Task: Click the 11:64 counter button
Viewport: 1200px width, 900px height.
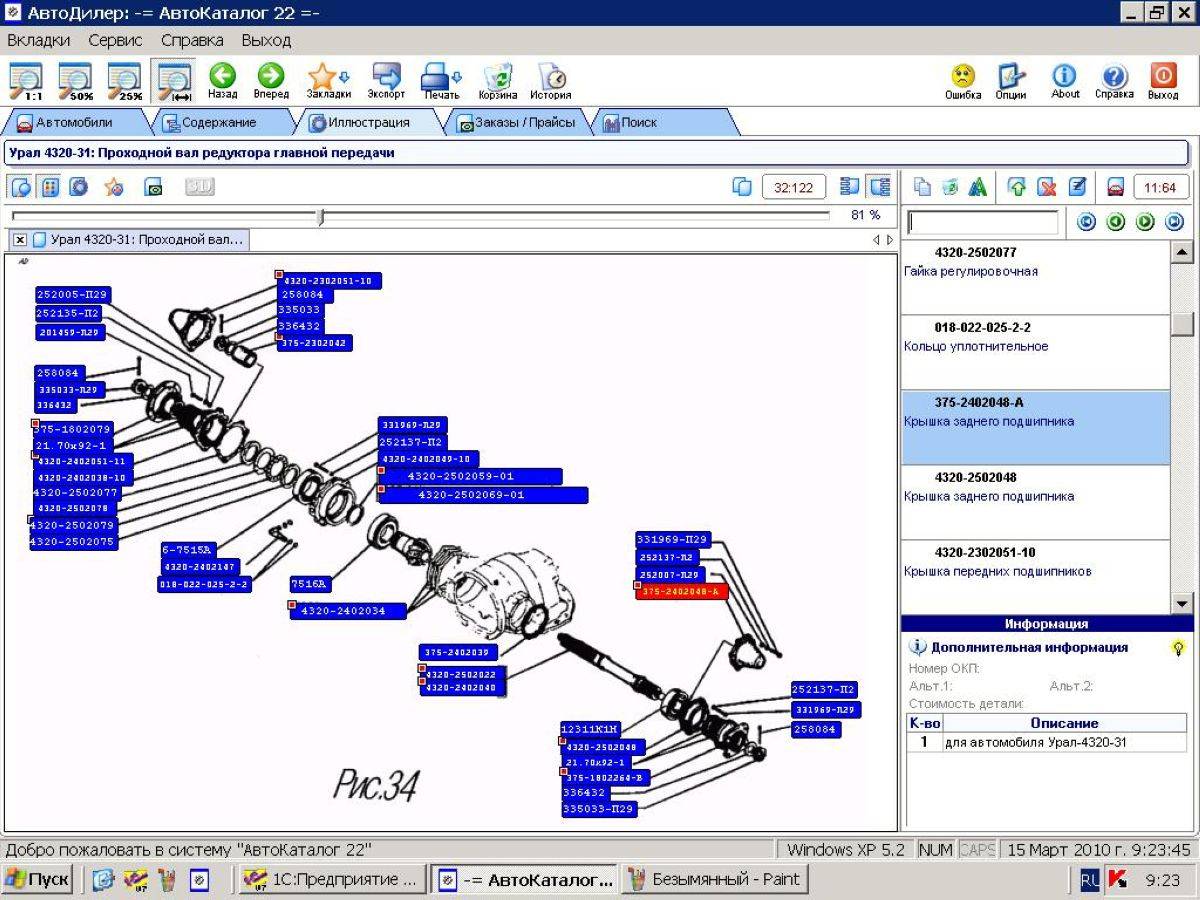Action: point(1160,187)
